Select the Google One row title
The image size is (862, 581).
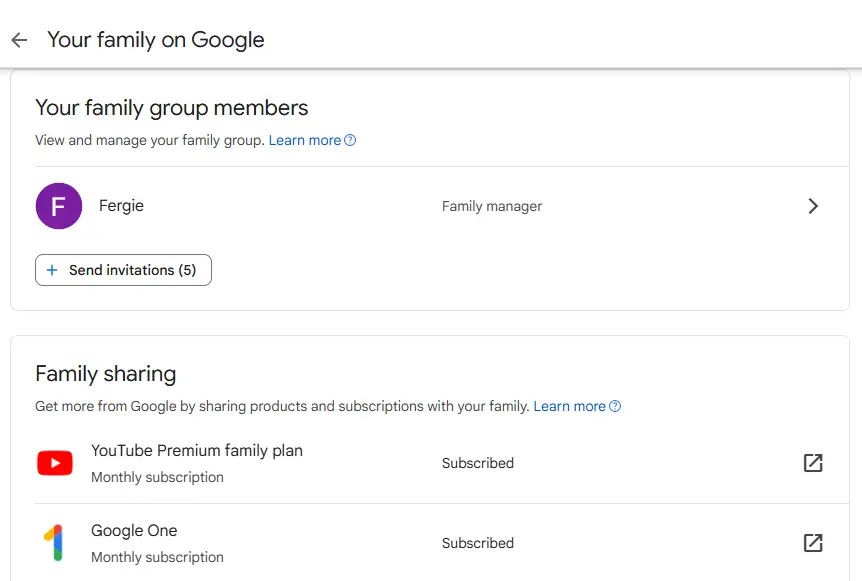134,530
